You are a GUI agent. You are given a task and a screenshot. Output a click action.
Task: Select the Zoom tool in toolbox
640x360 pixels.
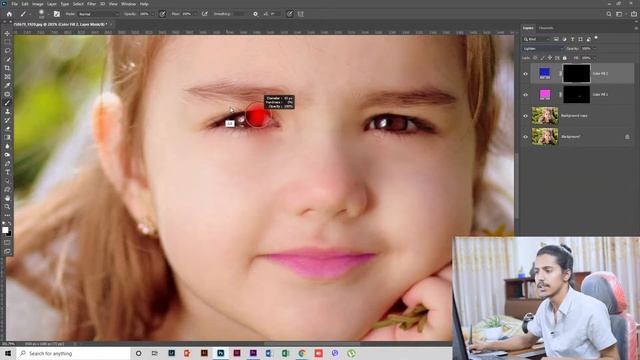coord(7,207)
